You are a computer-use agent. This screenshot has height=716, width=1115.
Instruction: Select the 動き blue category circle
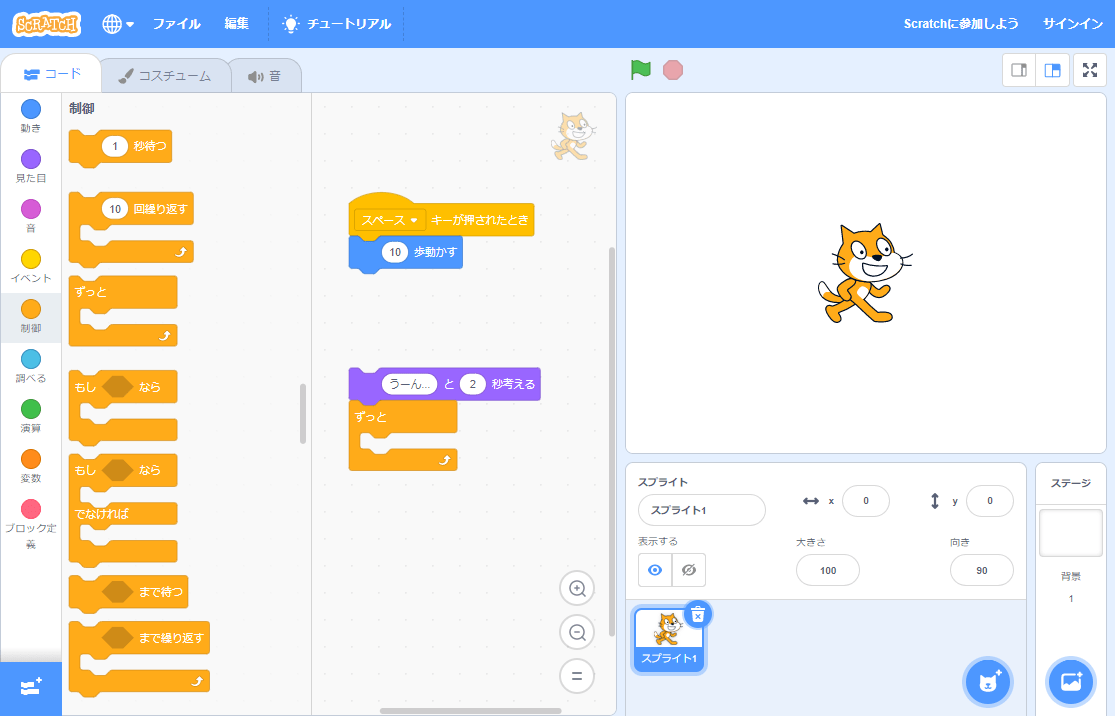coord(31,109)
